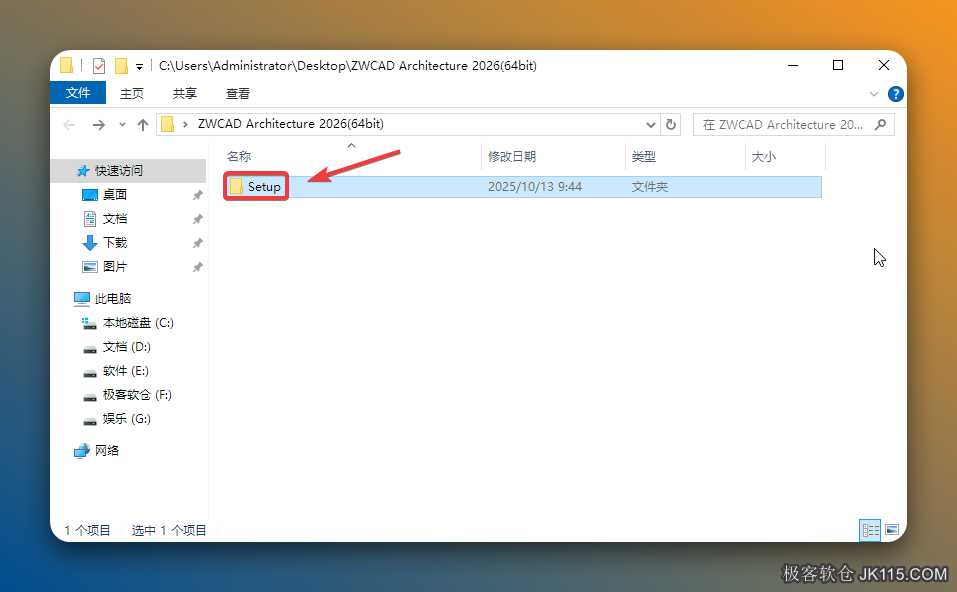Click the pin icon beside 图片

pyautogui.click(x=197, y=267)
